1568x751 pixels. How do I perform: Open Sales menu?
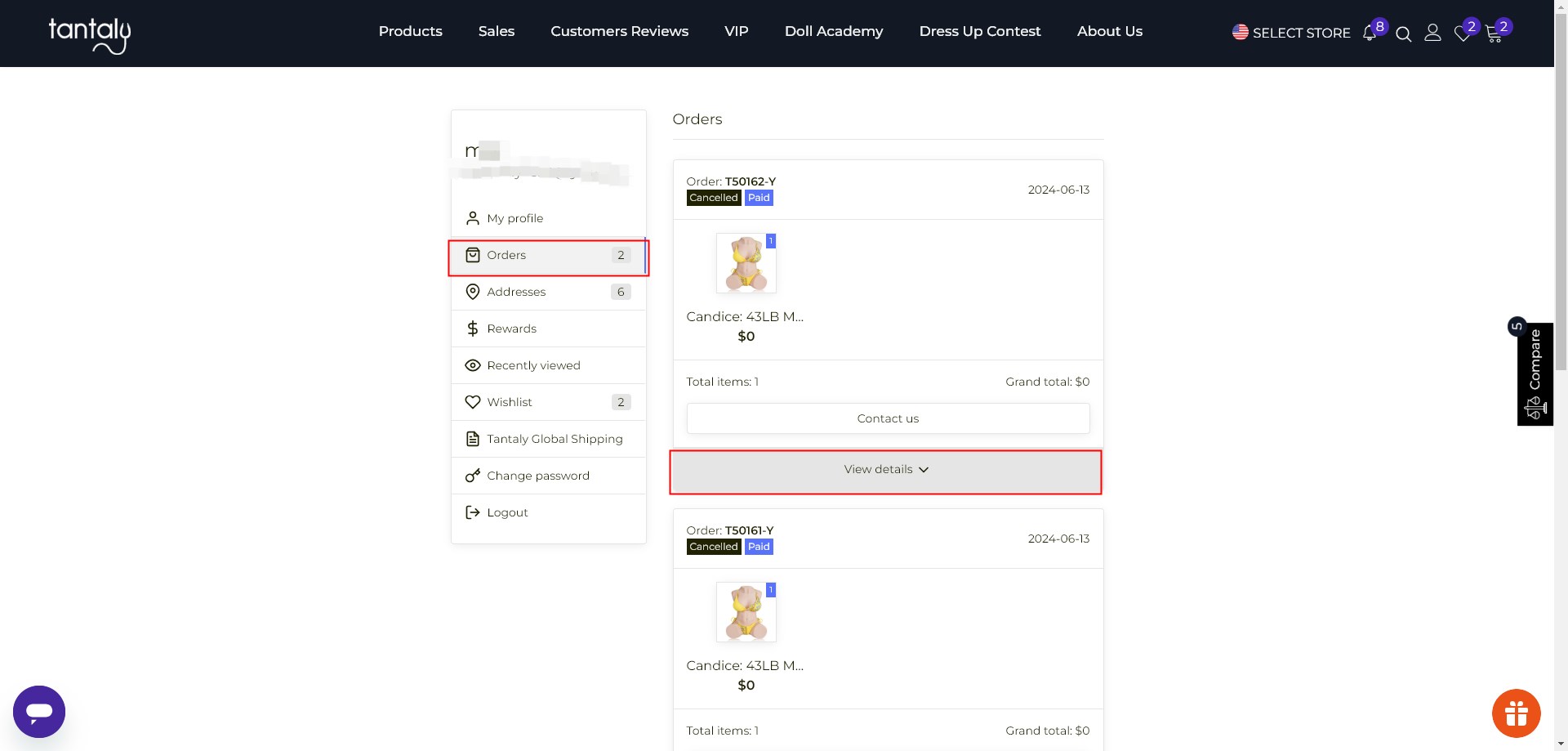[497, 31]
